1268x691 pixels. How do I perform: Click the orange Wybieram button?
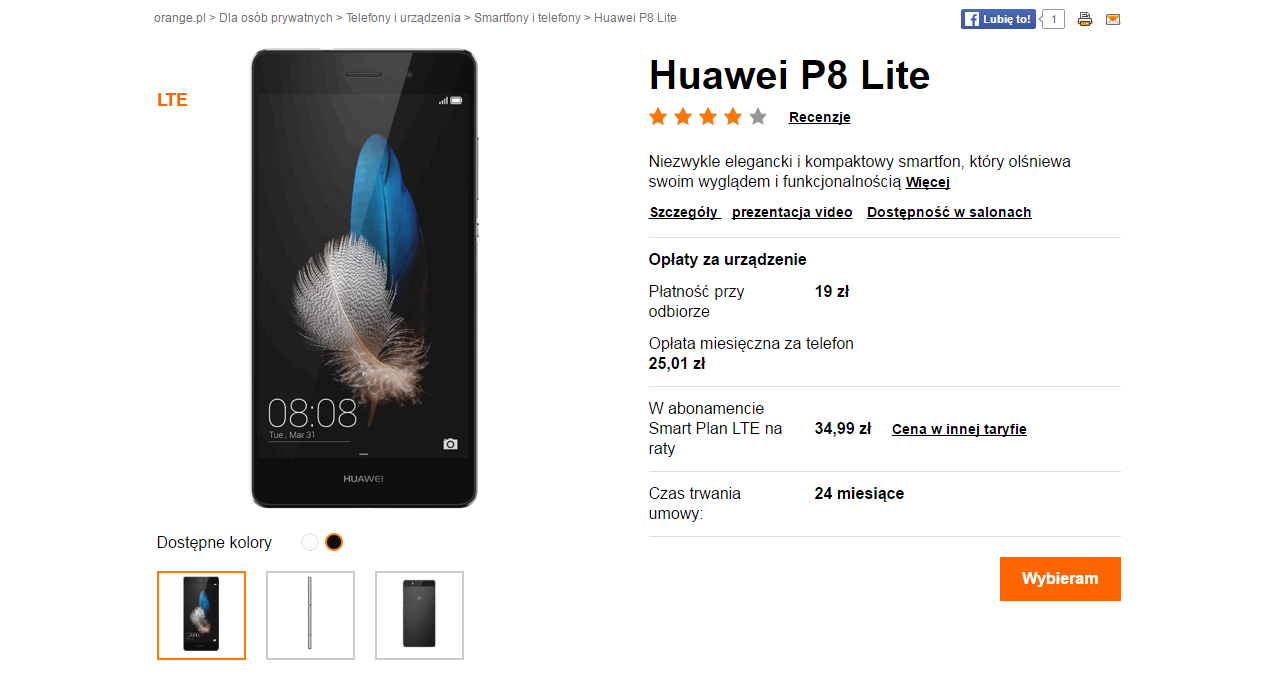click(1060, 579)
